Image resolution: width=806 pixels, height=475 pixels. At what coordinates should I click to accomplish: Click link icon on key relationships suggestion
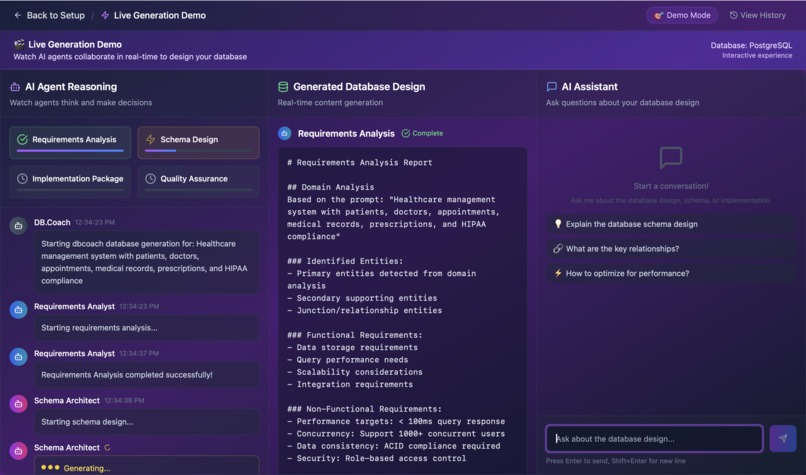point(558,249)
